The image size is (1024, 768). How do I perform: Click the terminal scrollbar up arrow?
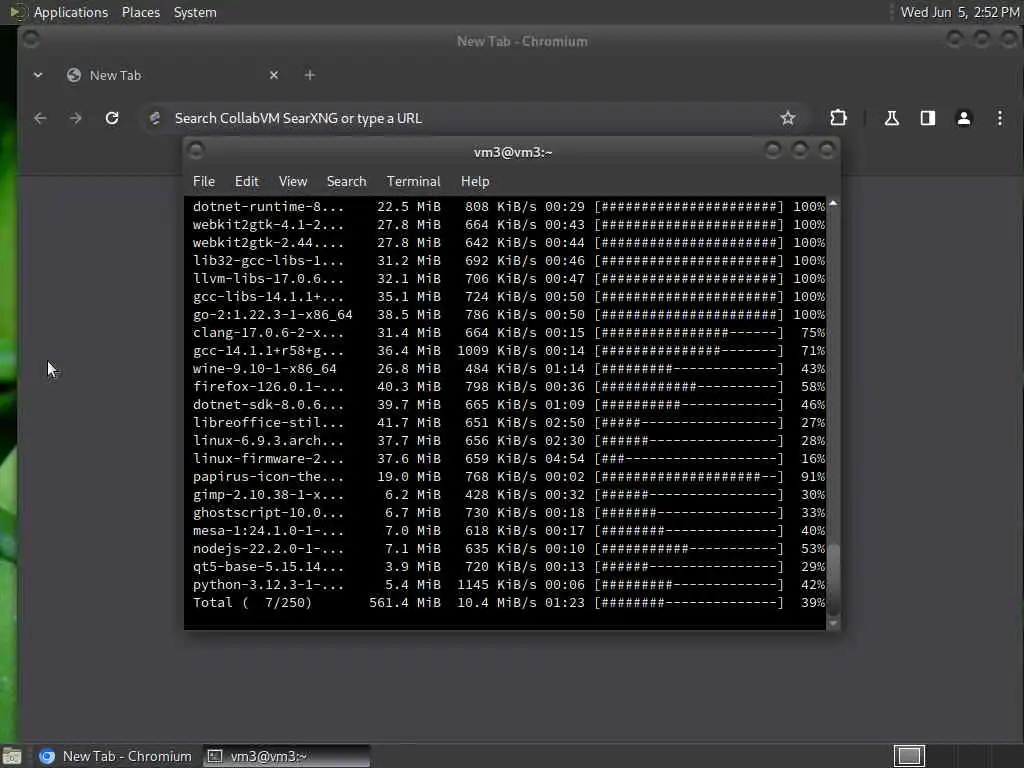pos(833,204)
